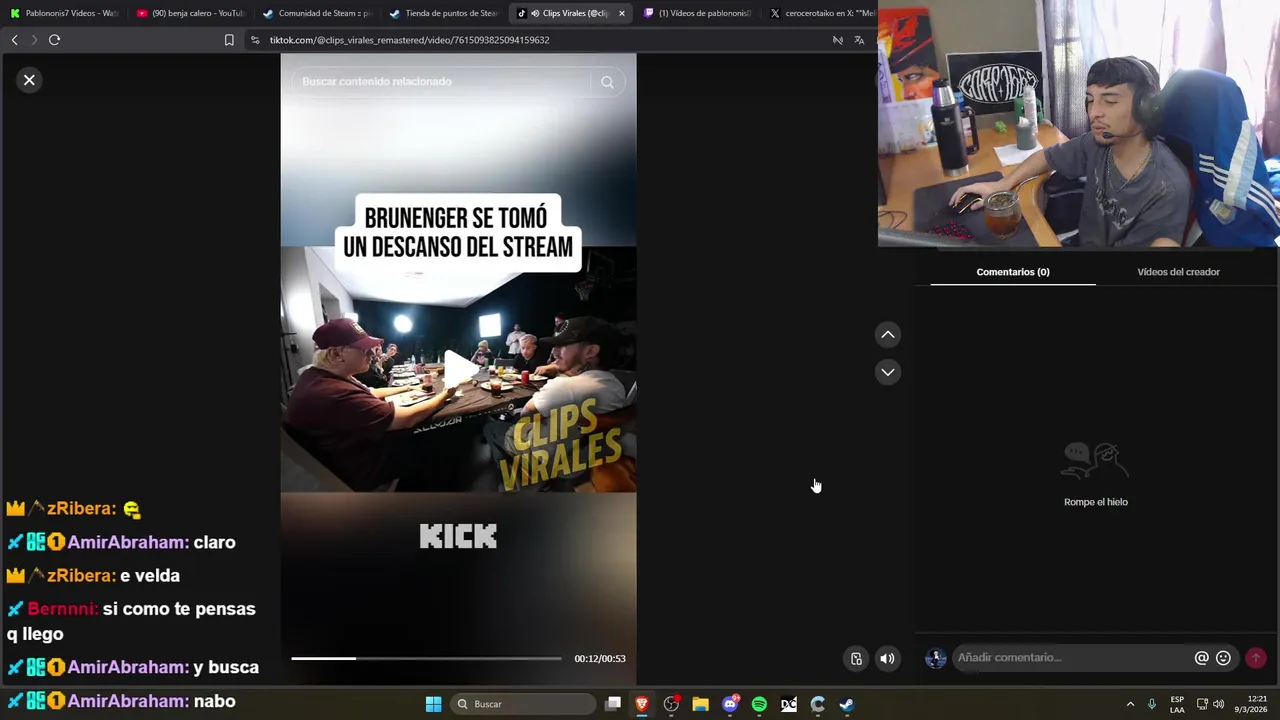1280x720 pixels.
Task: Mute the TikTok video volume
Action: [x=887, y=658]
